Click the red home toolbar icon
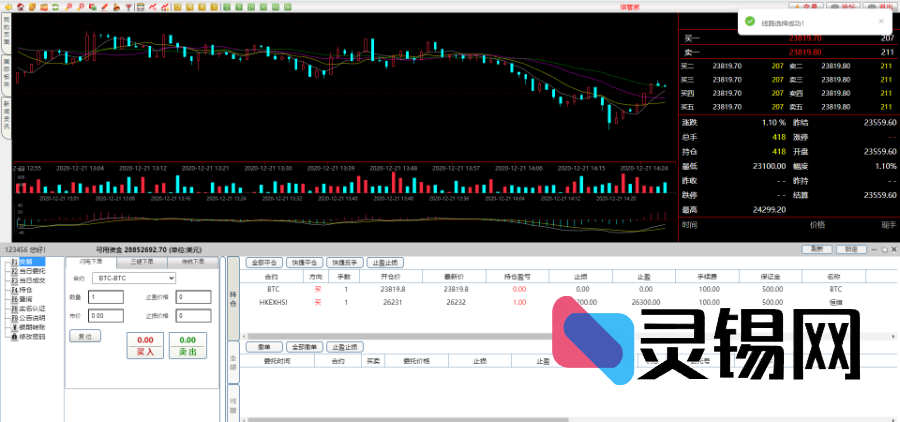 pos(21,7)
